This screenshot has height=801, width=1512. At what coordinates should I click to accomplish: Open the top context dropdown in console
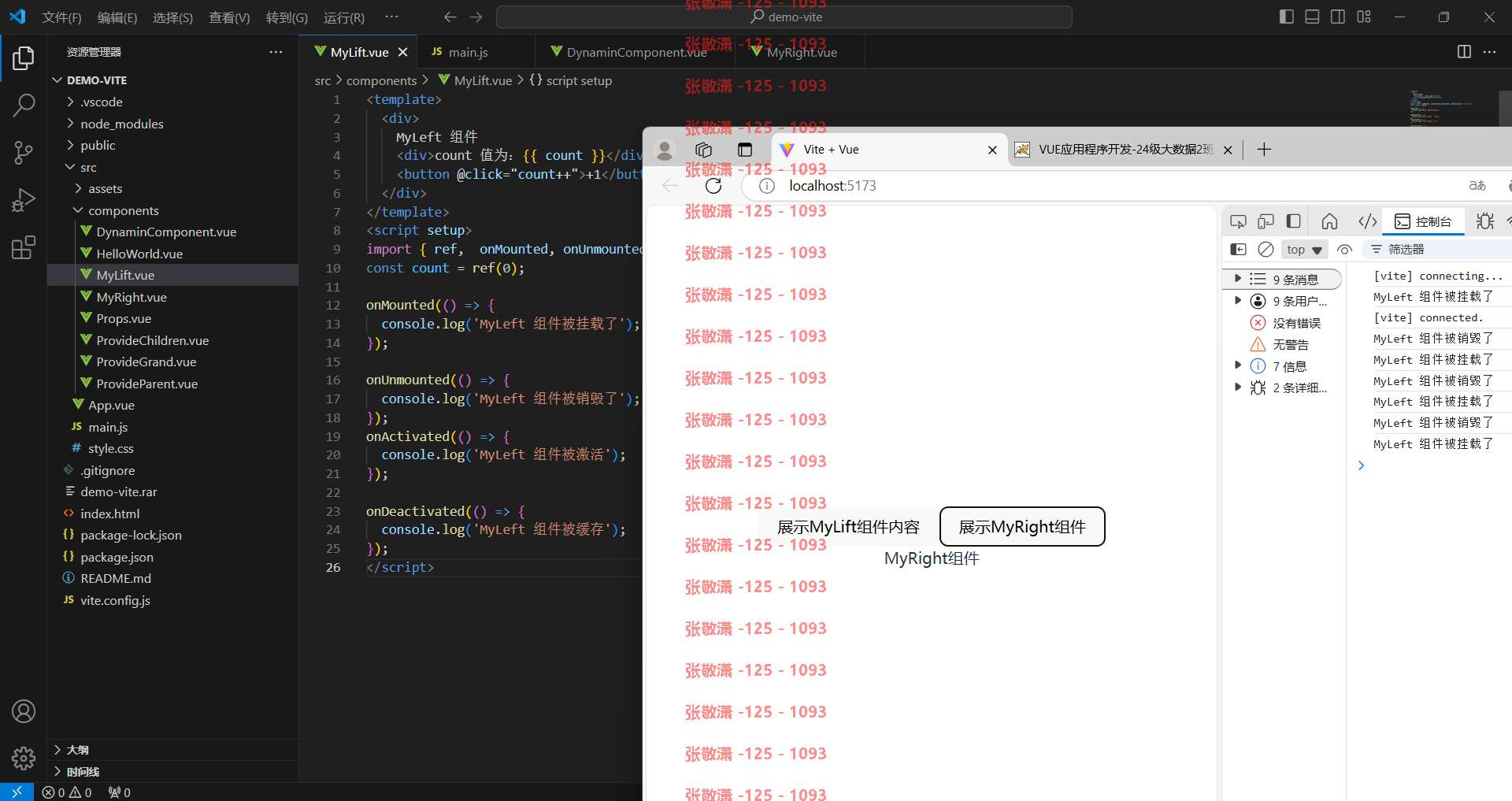pyautogui.click(x=1304, y=249)
